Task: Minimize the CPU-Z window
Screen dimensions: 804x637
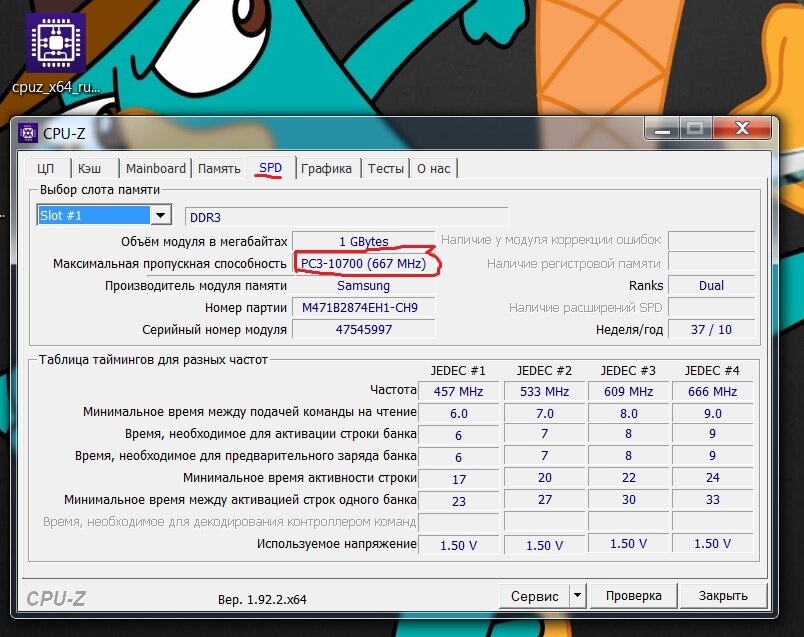Action: (x=662, y=129)
